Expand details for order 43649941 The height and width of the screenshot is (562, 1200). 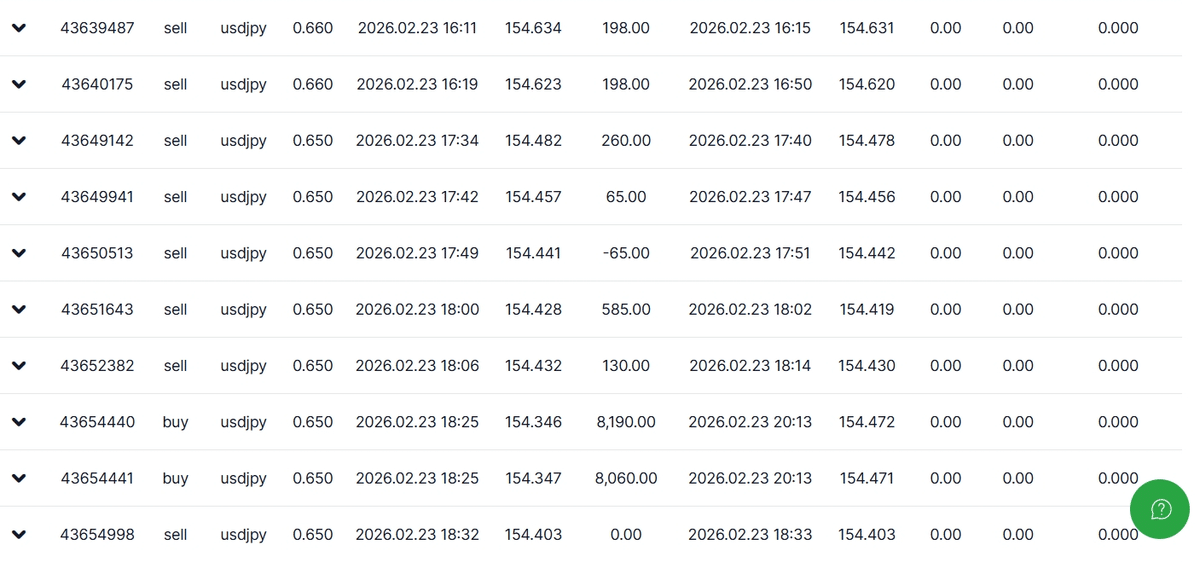pos(19,197)
